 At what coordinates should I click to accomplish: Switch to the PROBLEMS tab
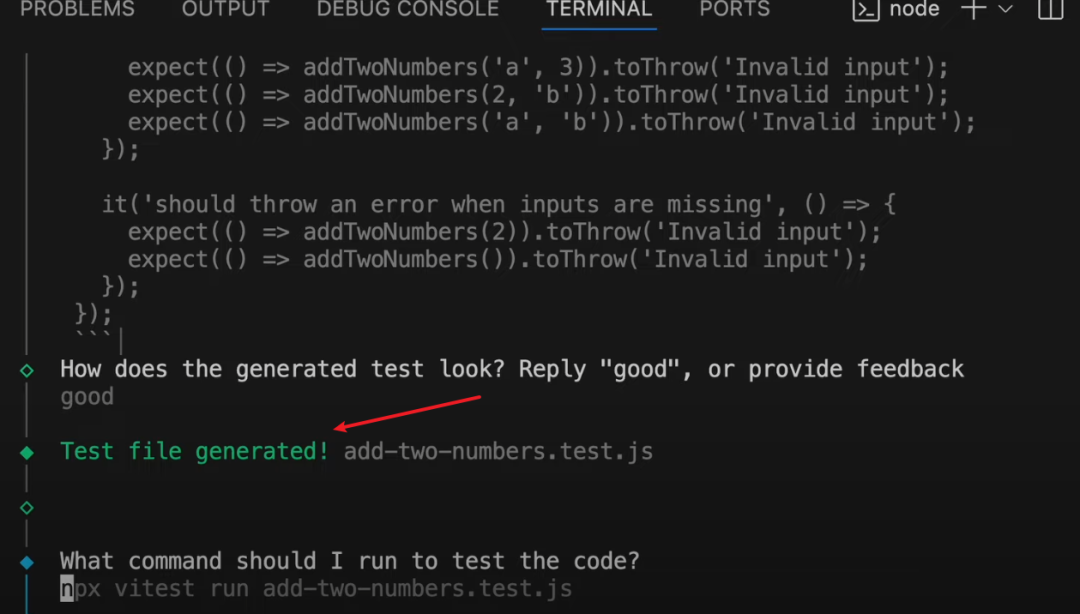(x=77, y=9)
